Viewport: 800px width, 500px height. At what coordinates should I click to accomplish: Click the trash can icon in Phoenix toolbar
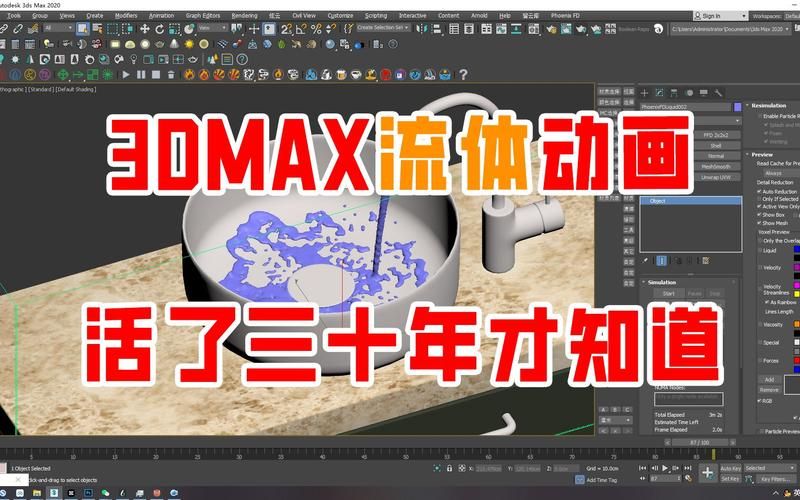[171, 75]
